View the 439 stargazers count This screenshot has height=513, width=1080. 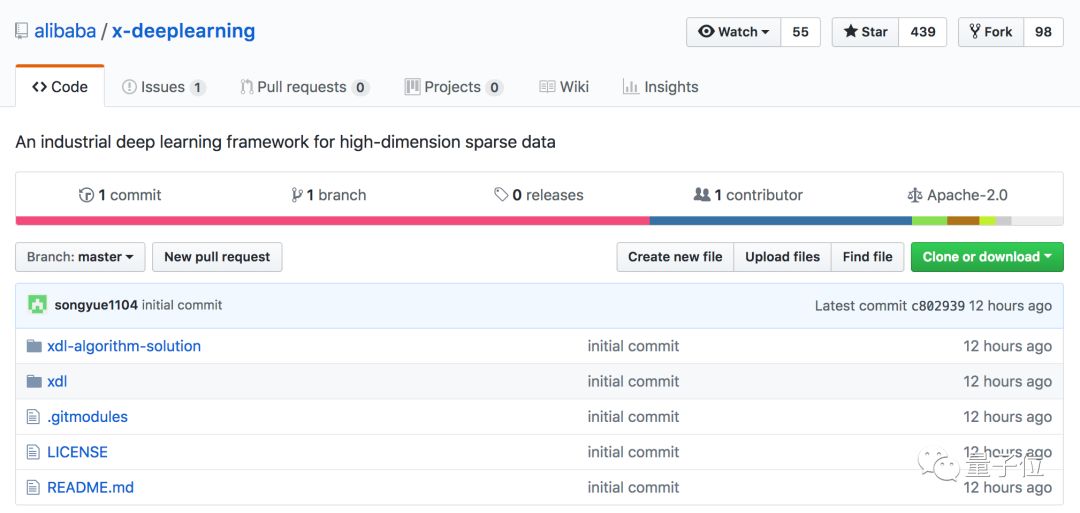tap(922, 32)
